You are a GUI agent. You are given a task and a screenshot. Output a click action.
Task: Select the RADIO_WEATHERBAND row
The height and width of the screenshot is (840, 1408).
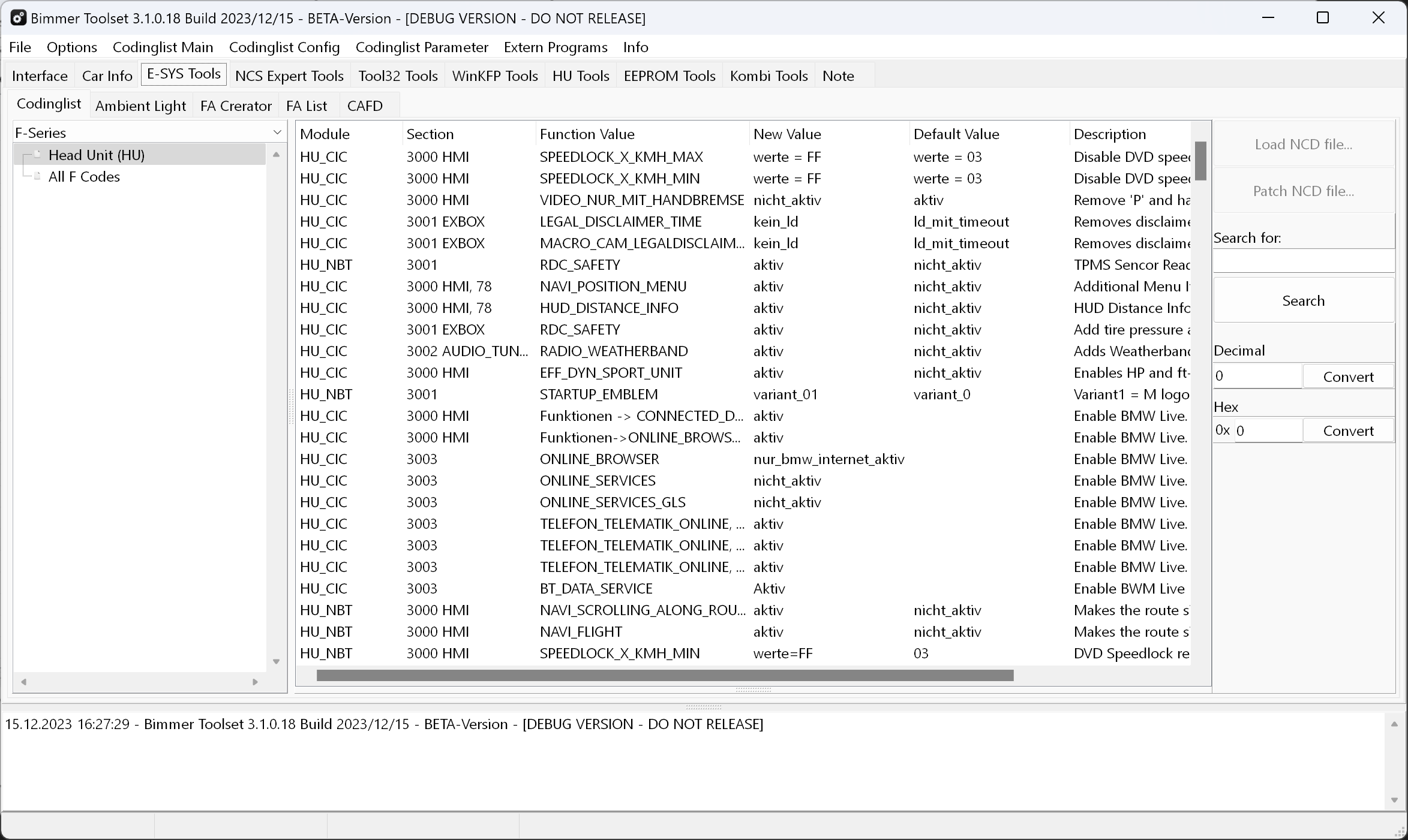coord(744,351)
